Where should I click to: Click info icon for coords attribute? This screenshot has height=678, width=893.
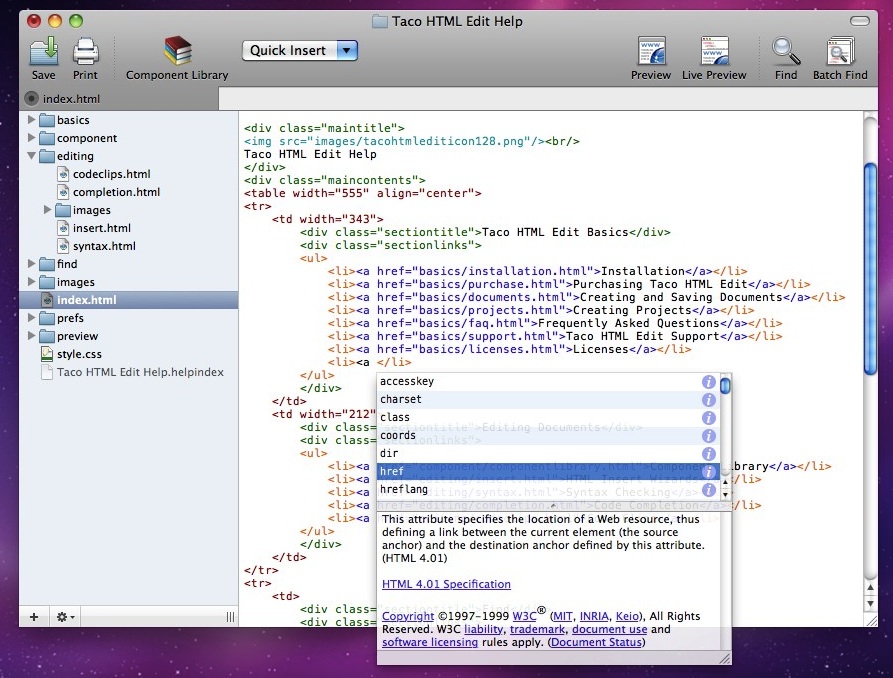tap(708, 436)
